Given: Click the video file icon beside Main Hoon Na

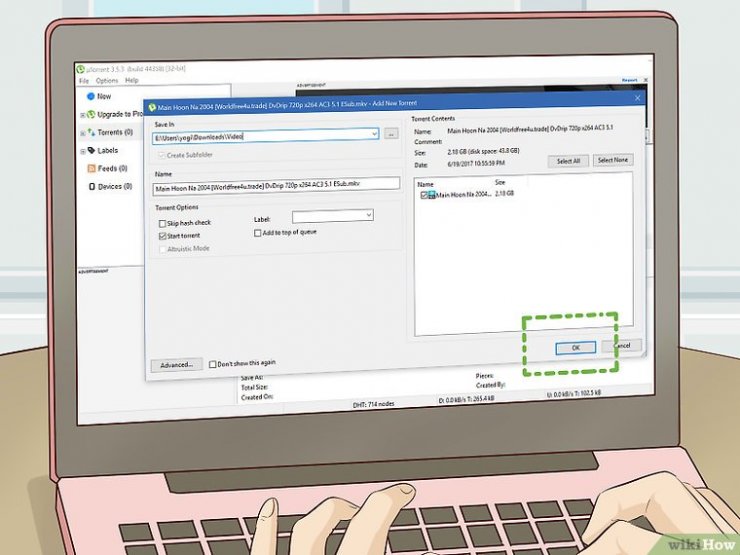Looking at the screenshot, I should [x=432, y=195].
